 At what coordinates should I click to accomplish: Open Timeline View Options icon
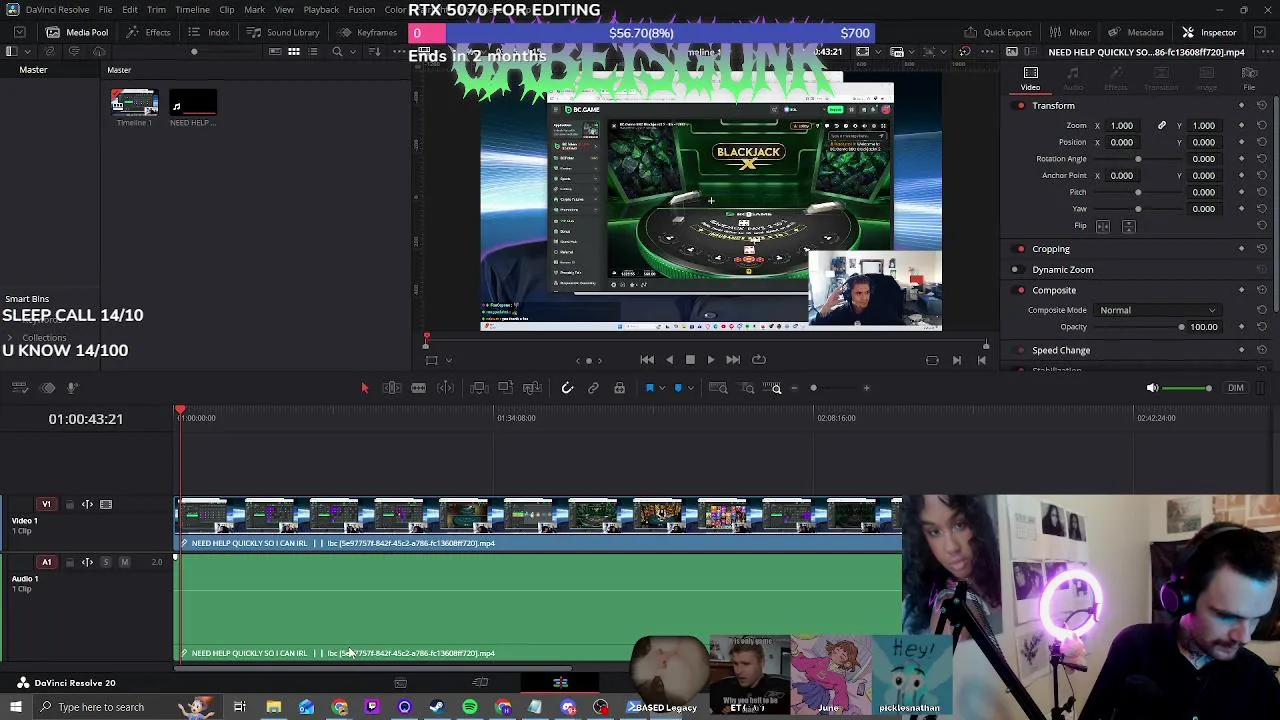20,388
